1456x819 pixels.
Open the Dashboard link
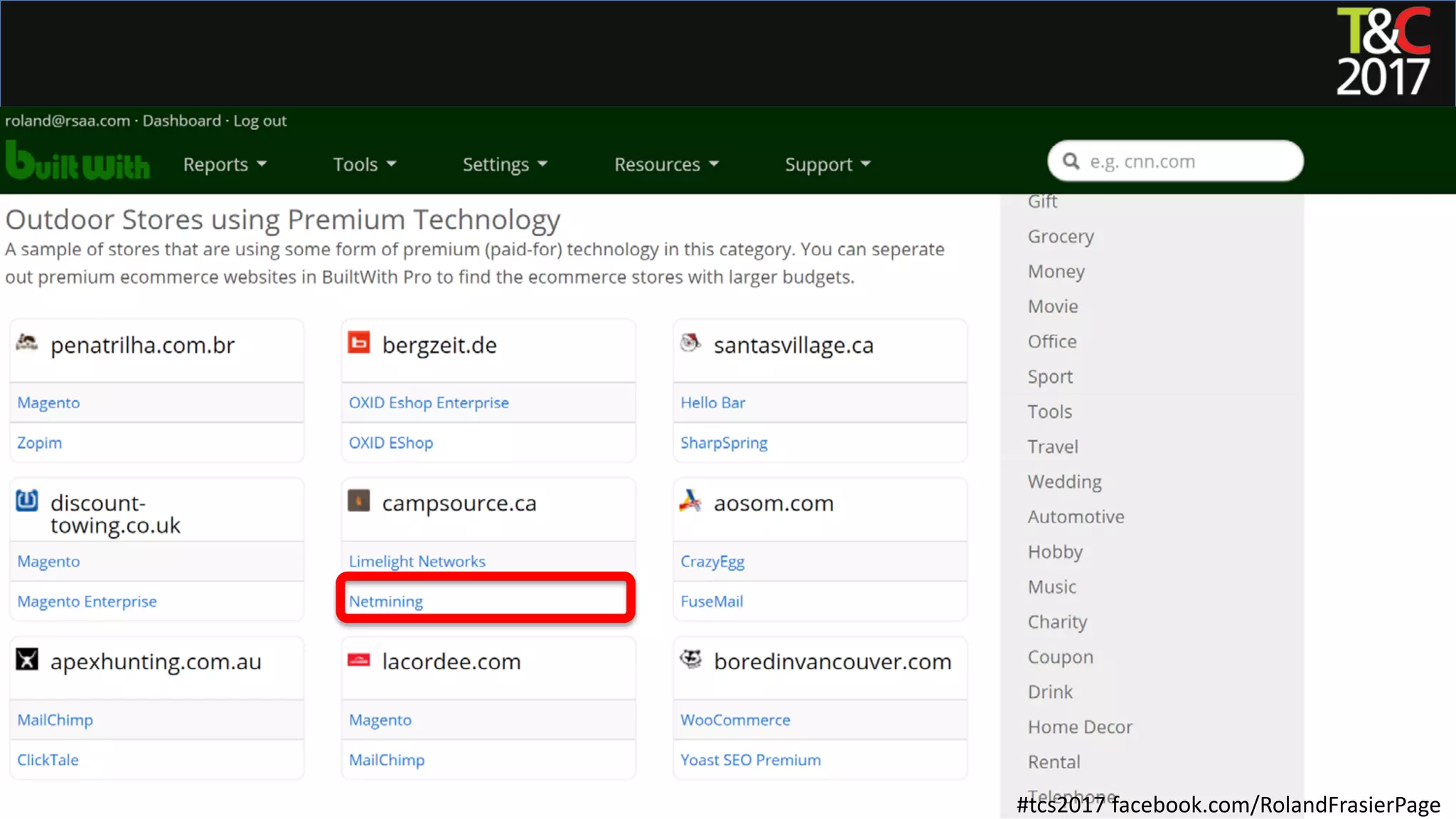pos(181,121)
